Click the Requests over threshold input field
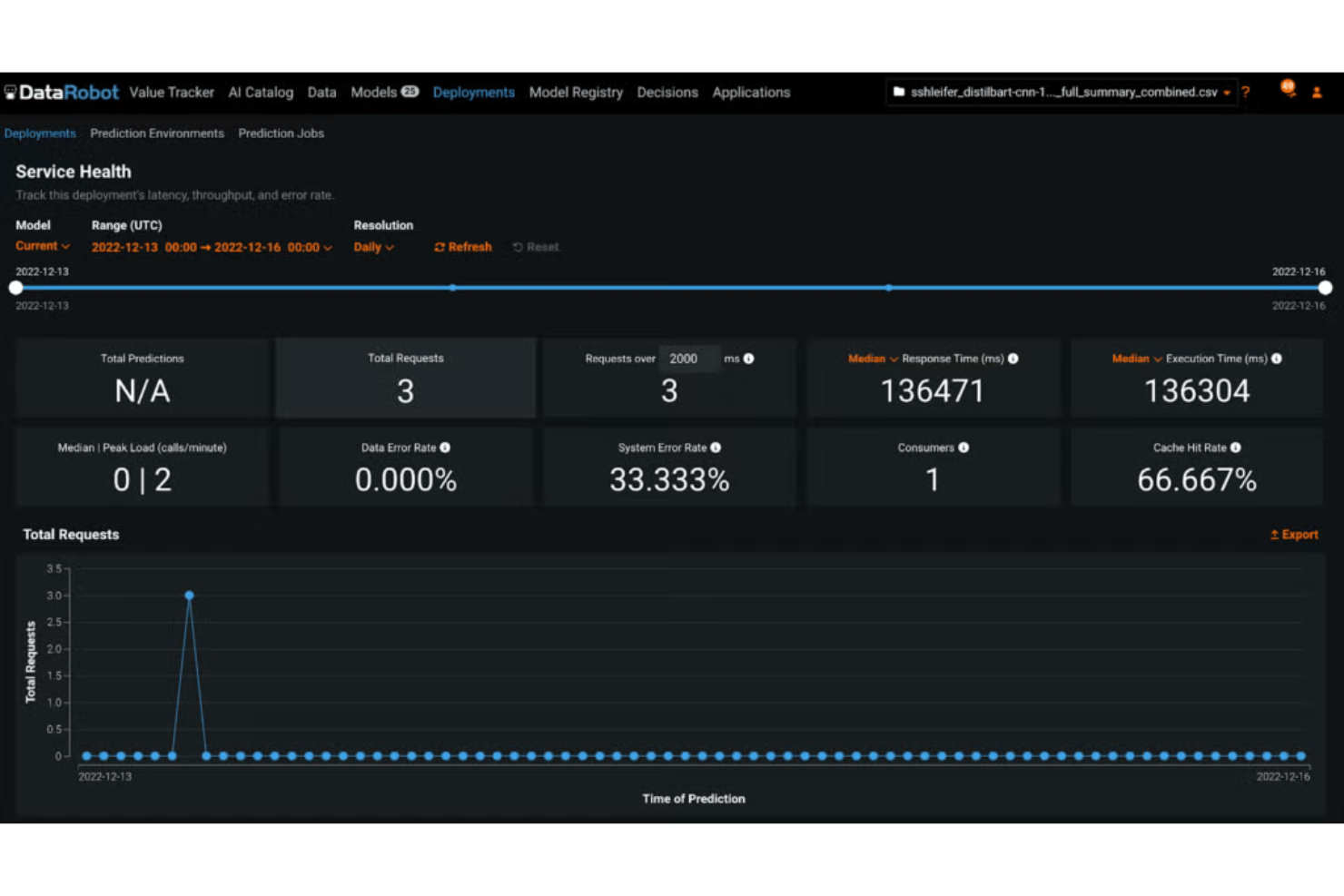This screenshot has width=1344, height=896. [689, 359]
